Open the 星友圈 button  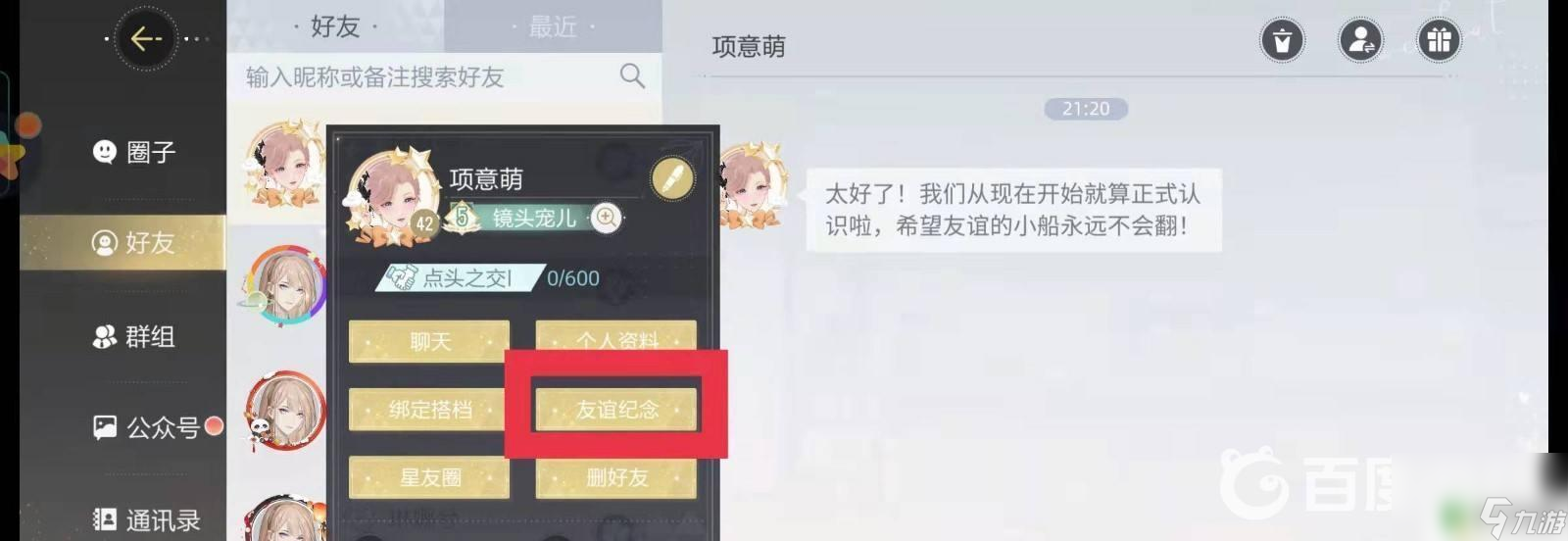[x=429, y=477]
